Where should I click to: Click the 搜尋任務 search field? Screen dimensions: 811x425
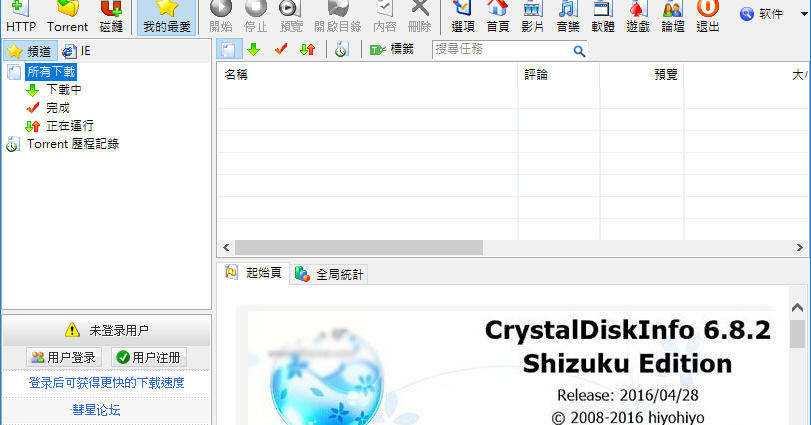coord(502,50)
